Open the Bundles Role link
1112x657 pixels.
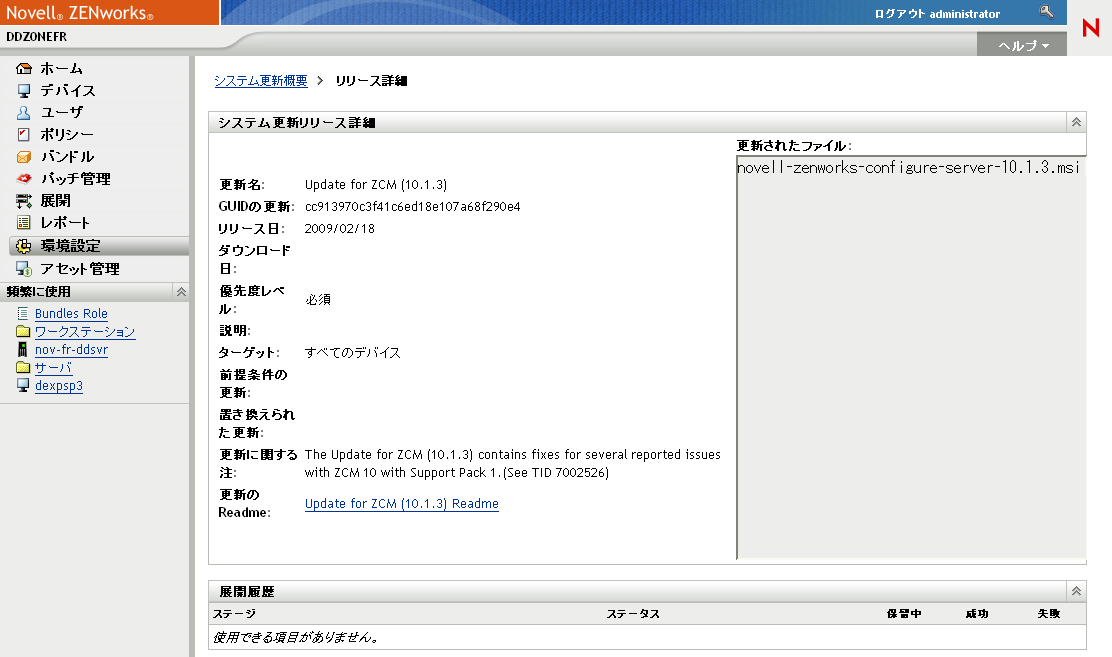point(71,314)
